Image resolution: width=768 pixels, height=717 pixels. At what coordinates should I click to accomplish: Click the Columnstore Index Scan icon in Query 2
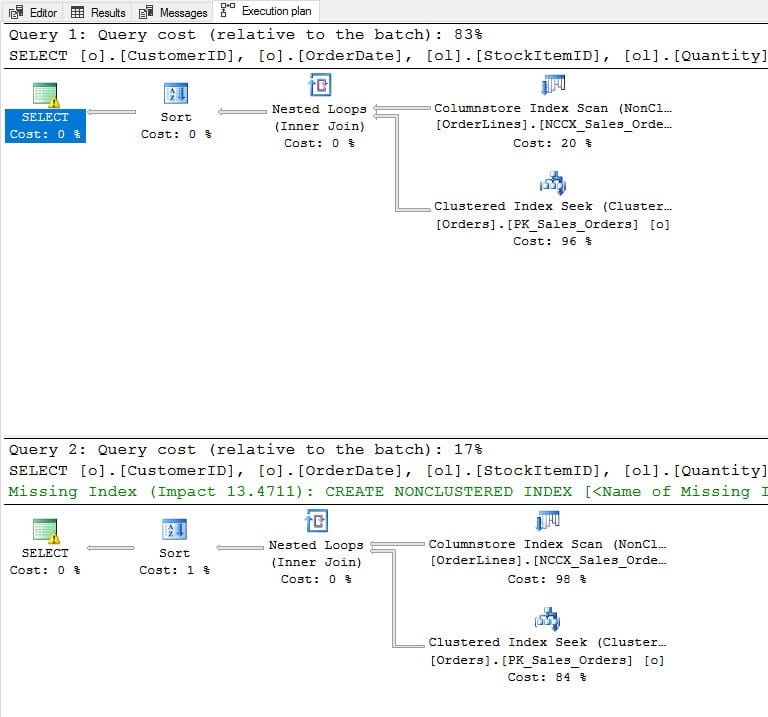point(548,521)
